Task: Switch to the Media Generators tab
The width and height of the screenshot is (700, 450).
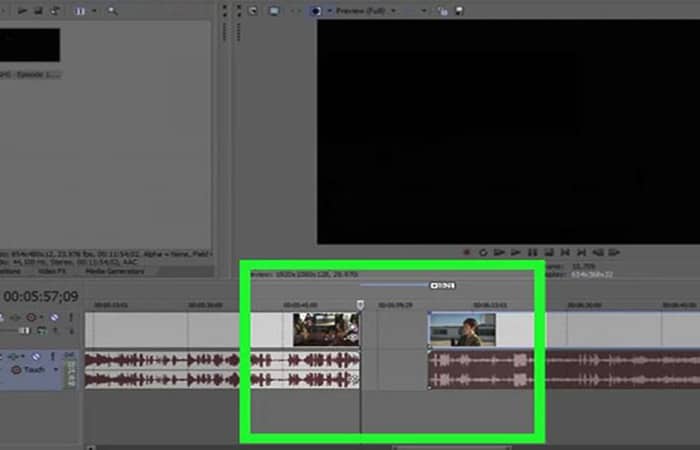Action: click(115, 271)
